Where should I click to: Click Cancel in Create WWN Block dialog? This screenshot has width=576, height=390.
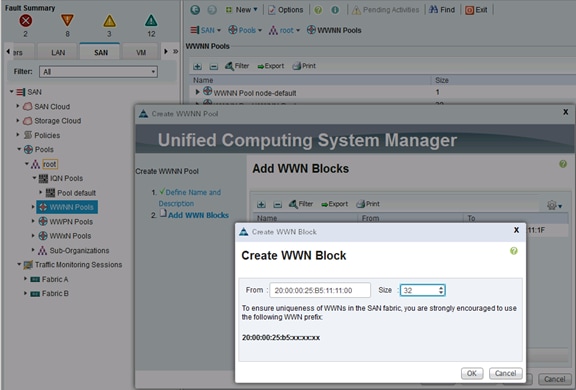pyautogui.click(x=505, y=373)
